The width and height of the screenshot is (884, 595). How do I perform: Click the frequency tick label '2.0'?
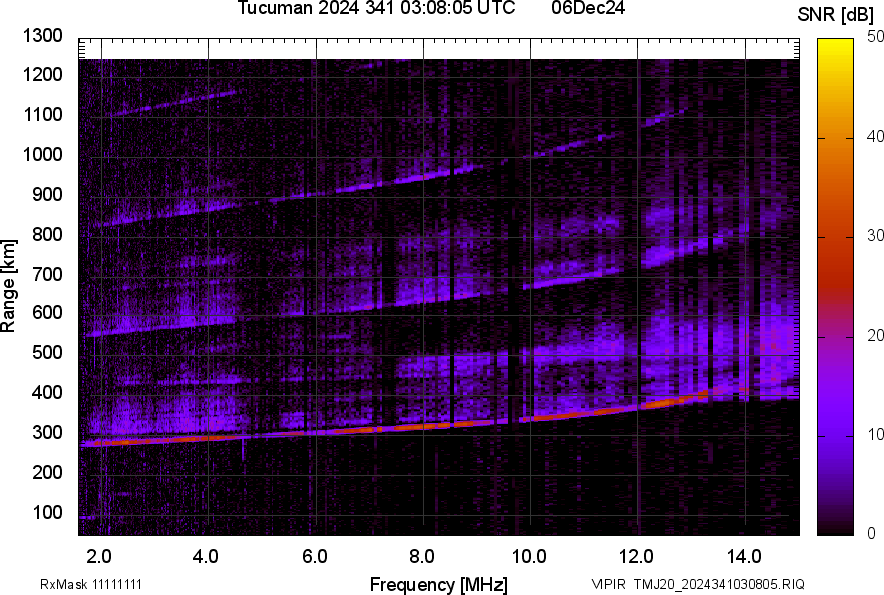(99, 557)
